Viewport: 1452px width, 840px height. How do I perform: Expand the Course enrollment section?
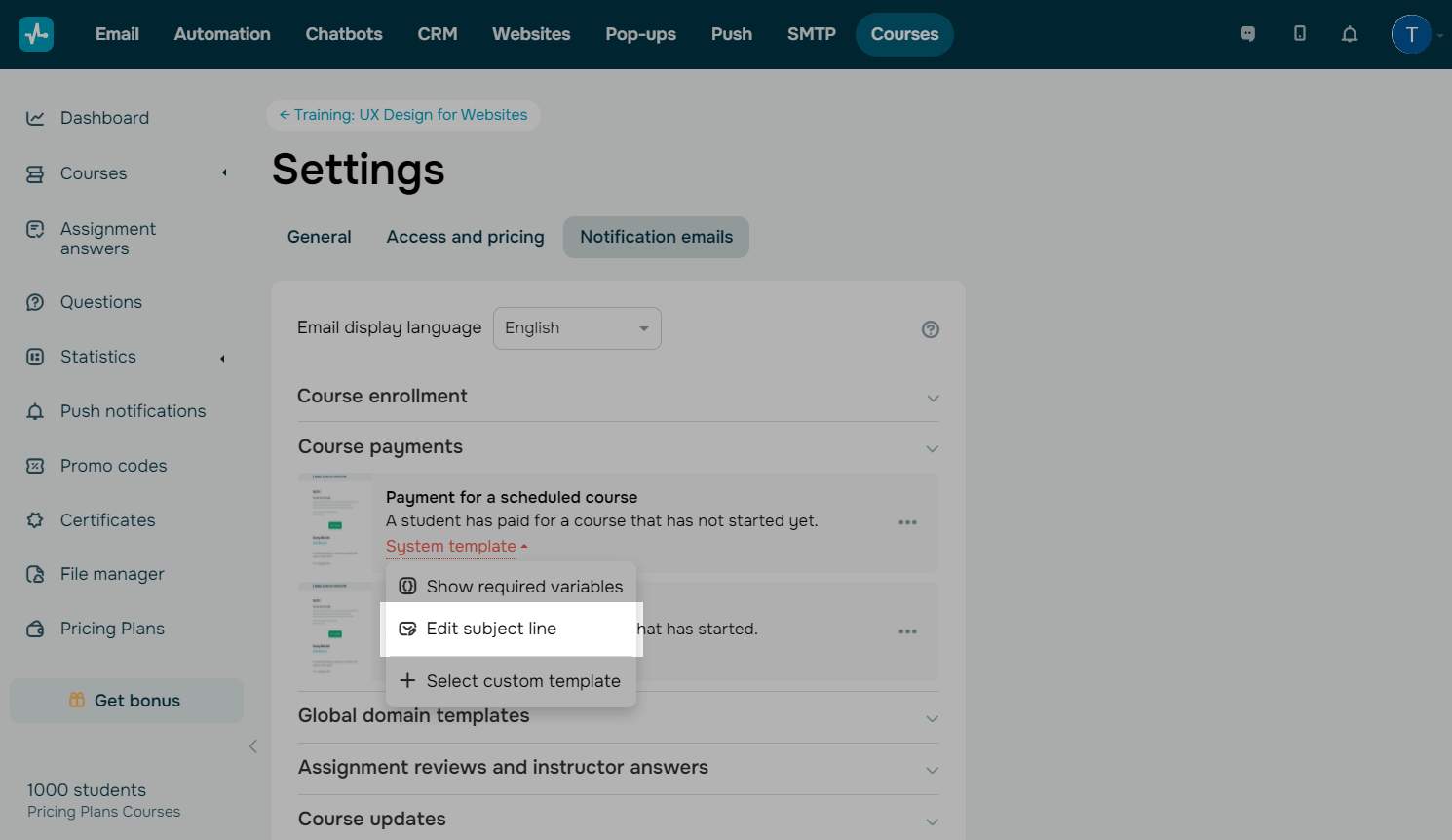coord(933,398)
